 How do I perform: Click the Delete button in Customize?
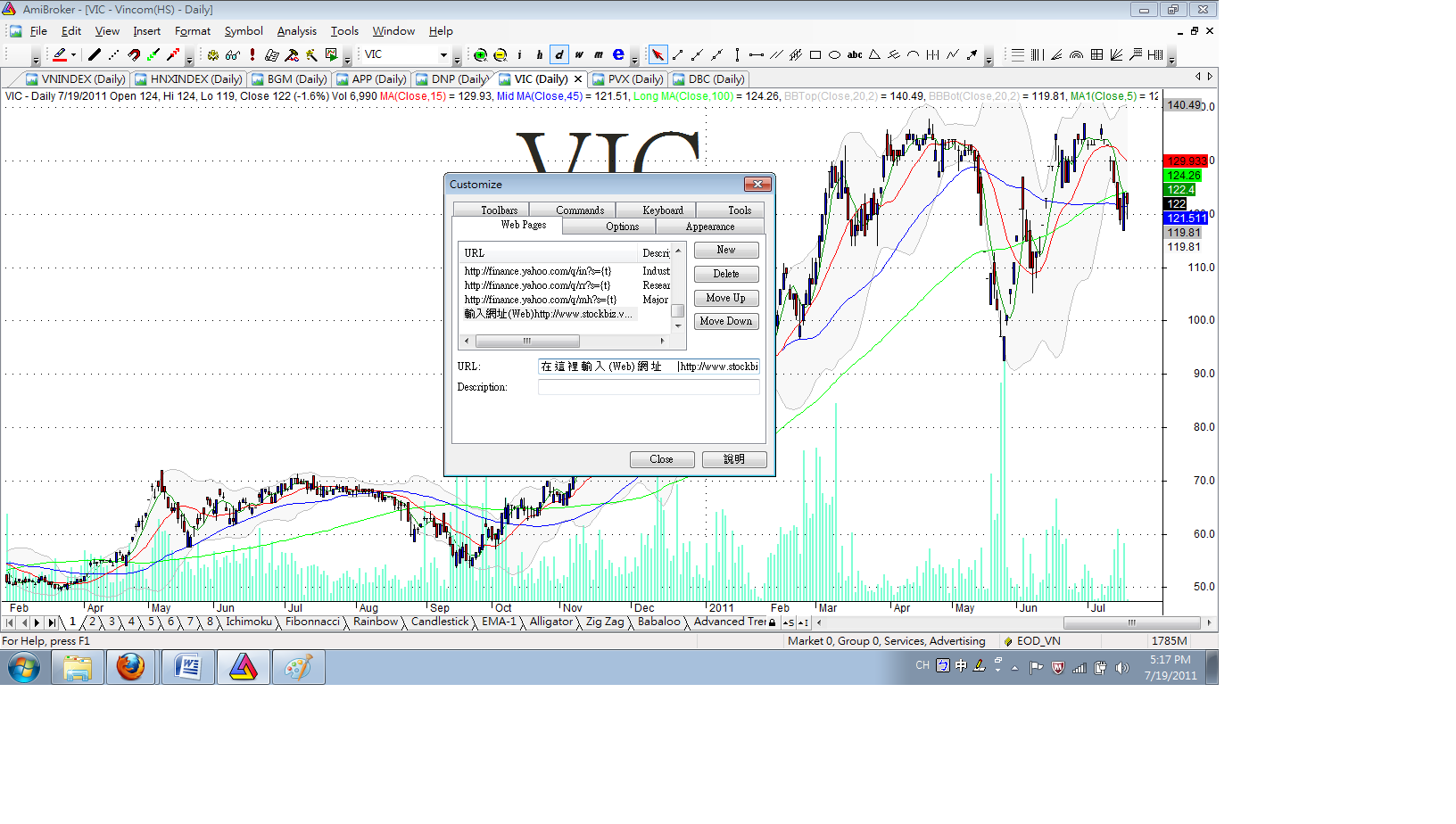[x=726, y=275]
